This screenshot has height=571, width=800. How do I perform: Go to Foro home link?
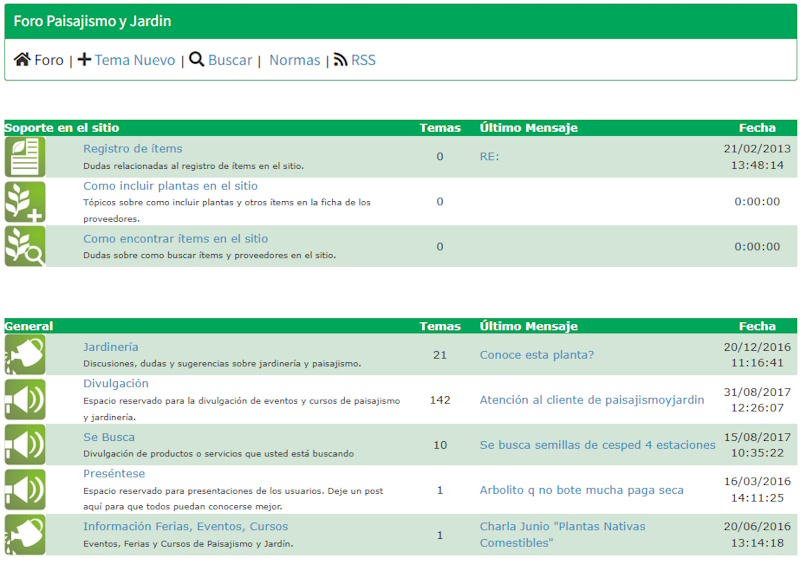click(49, 60)
